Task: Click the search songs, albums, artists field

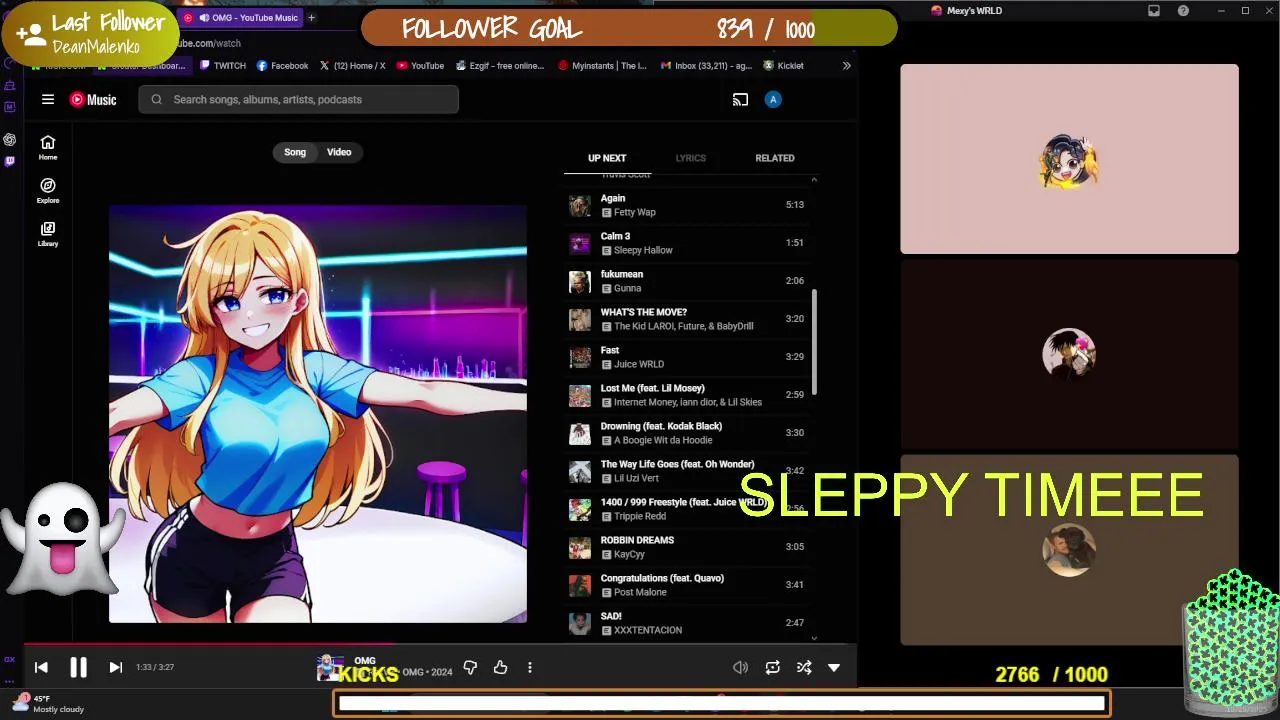Action: pyautogui.click(x=298, y=99)
